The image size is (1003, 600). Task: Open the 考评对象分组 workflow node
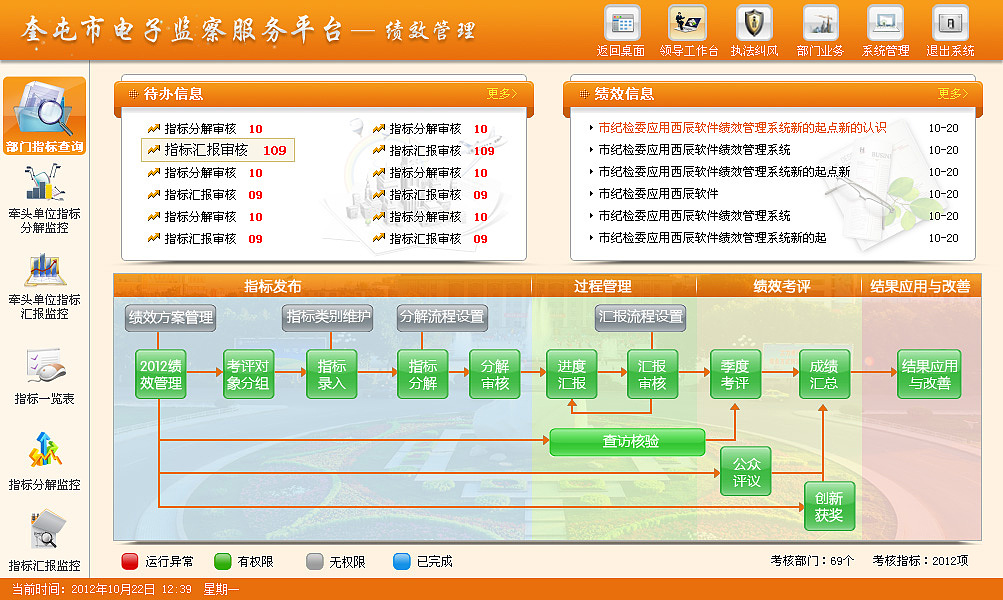(x=248, y=374)
